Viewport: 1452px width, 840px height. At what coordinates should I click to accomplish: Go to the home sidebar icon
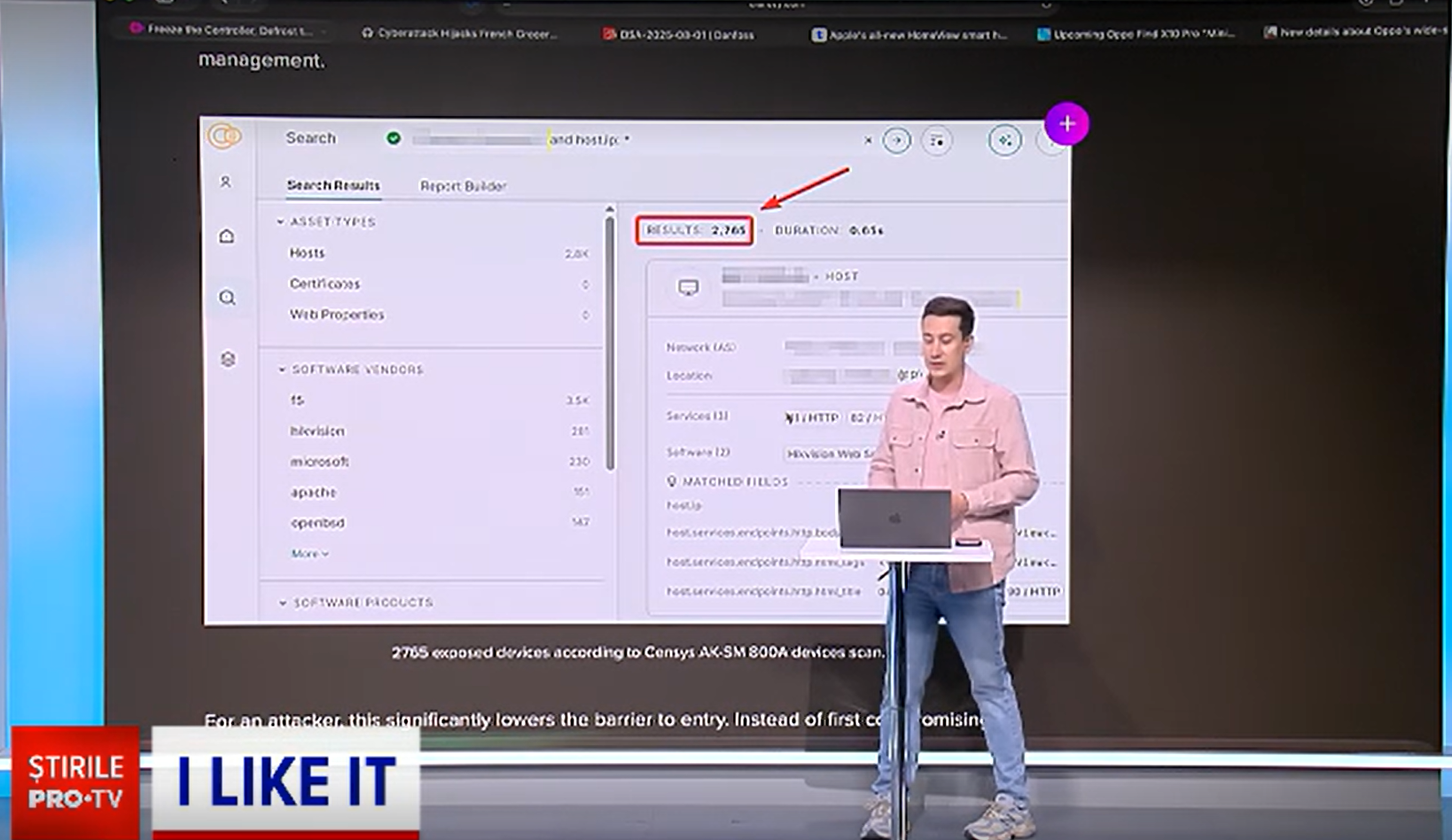227,236
